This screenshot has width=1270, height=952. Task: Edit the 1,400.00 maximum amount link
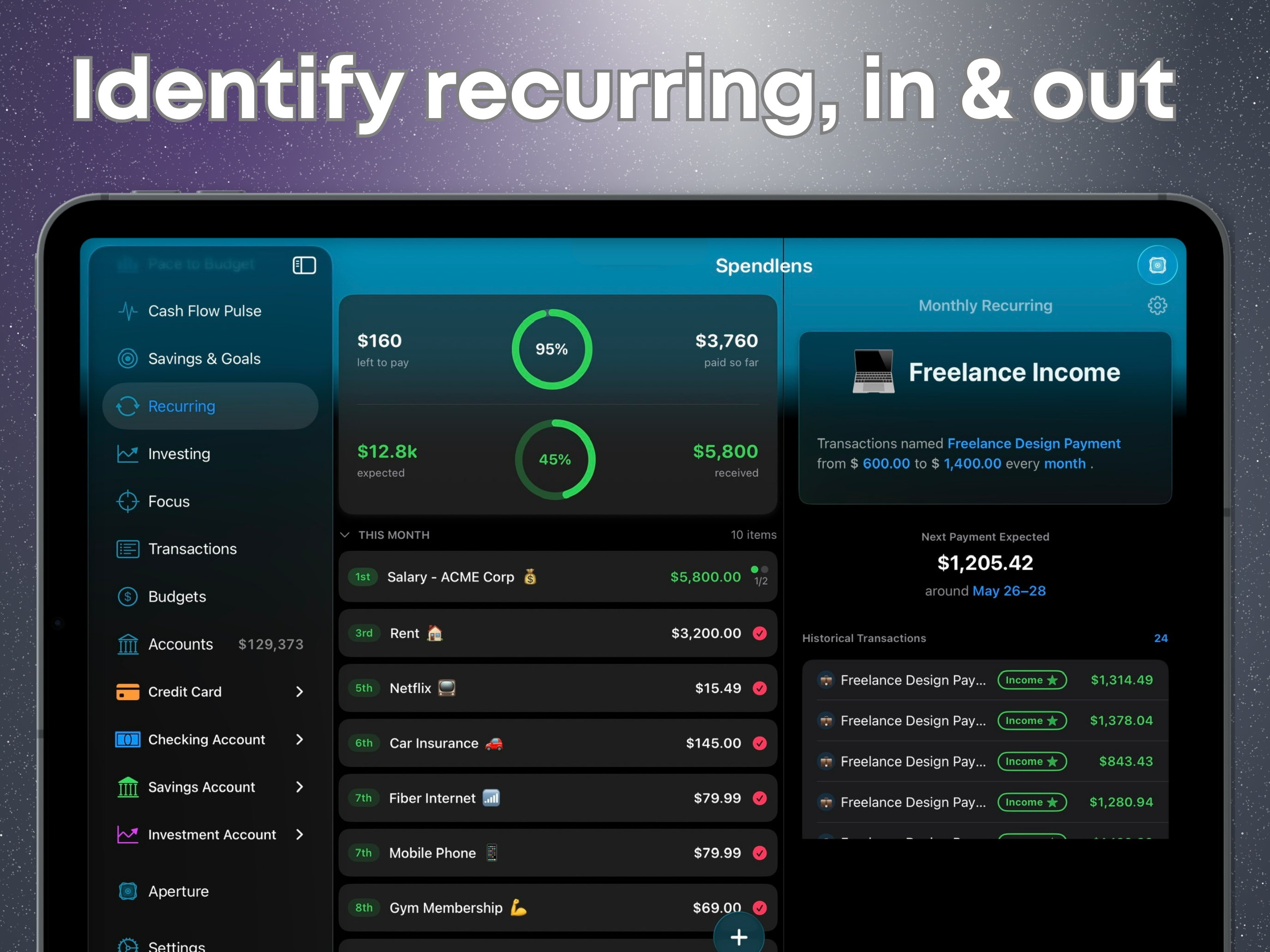(972, 464)
